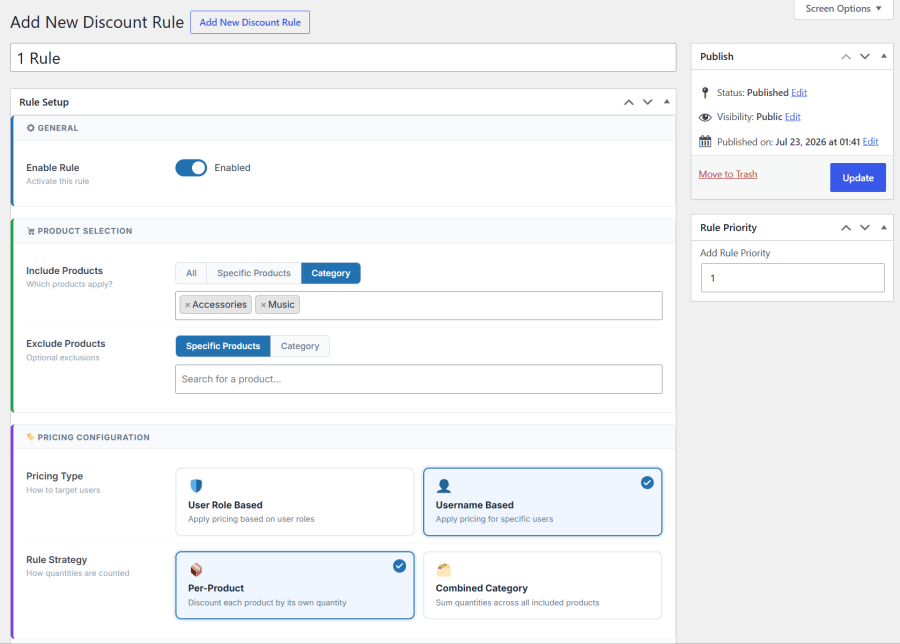Choose the Per-Product rule strategy

point(295,585)
